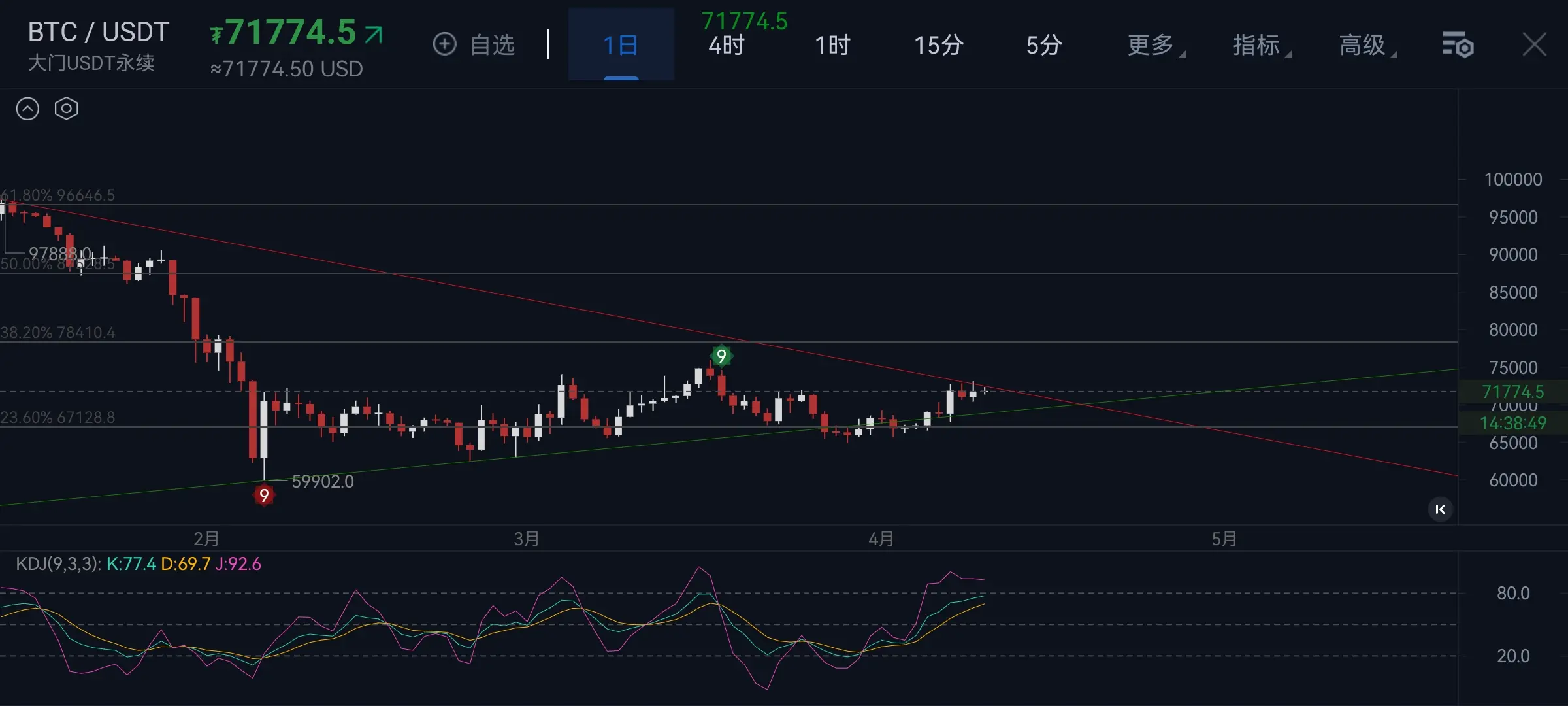The image size is (1568, 706).
Task: Open the 指标 indicators dropdown
Action: 1259,45
